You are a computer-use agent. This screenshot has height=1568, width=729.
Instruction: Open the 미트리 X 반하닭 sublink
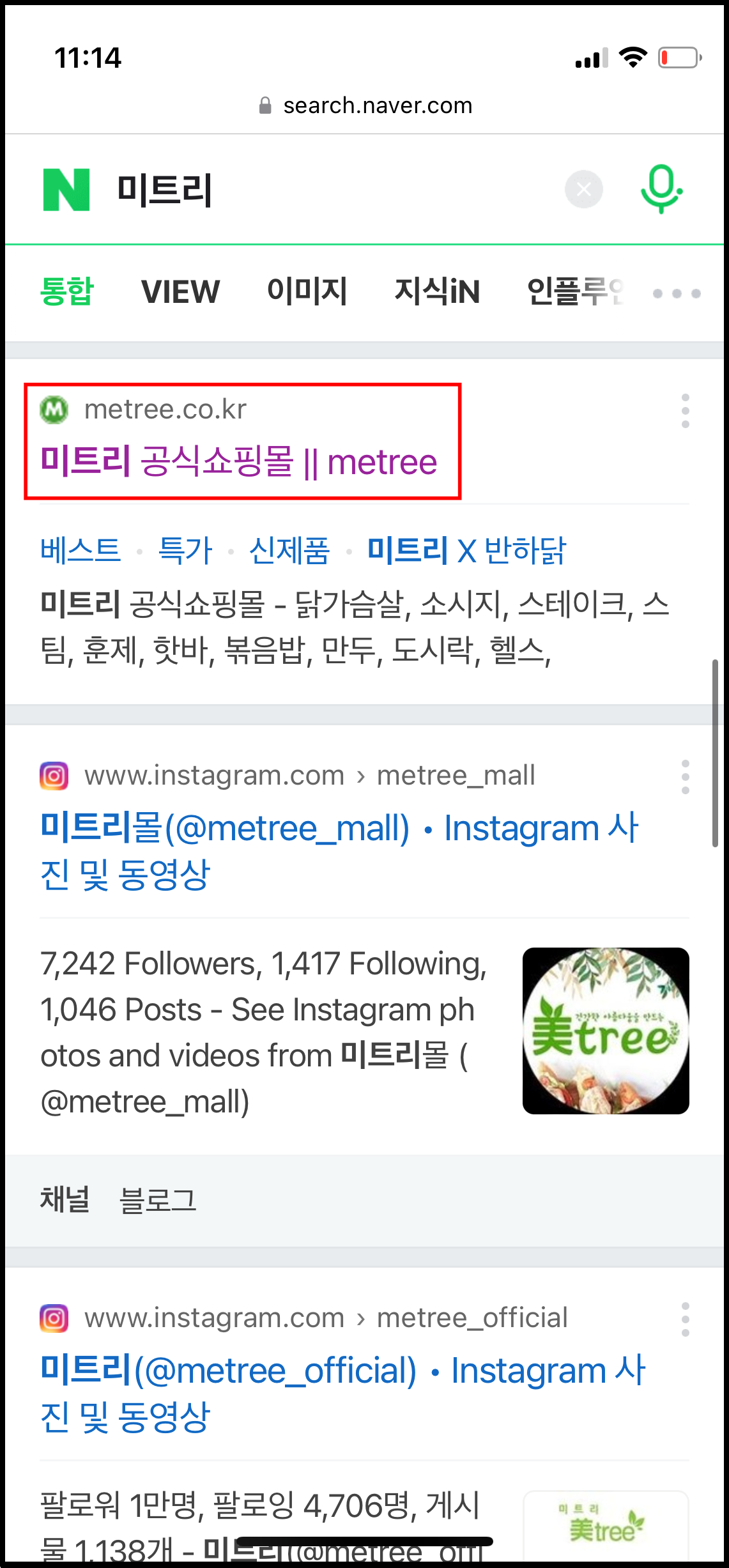tap(466, 550)
